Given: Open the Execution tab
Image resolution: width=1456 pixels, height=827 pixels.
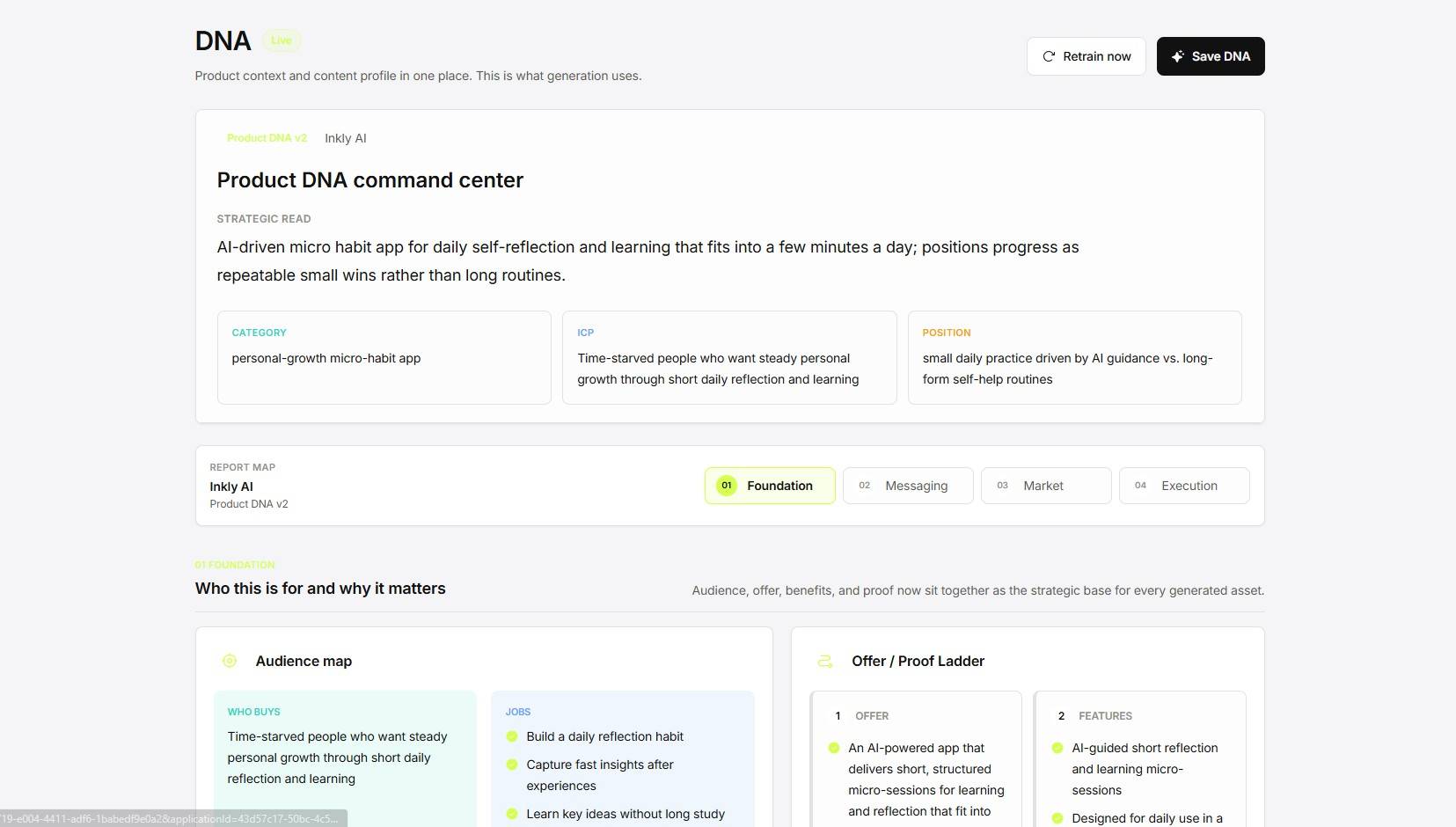Looking at the screenshot, I should (1184, 486).
